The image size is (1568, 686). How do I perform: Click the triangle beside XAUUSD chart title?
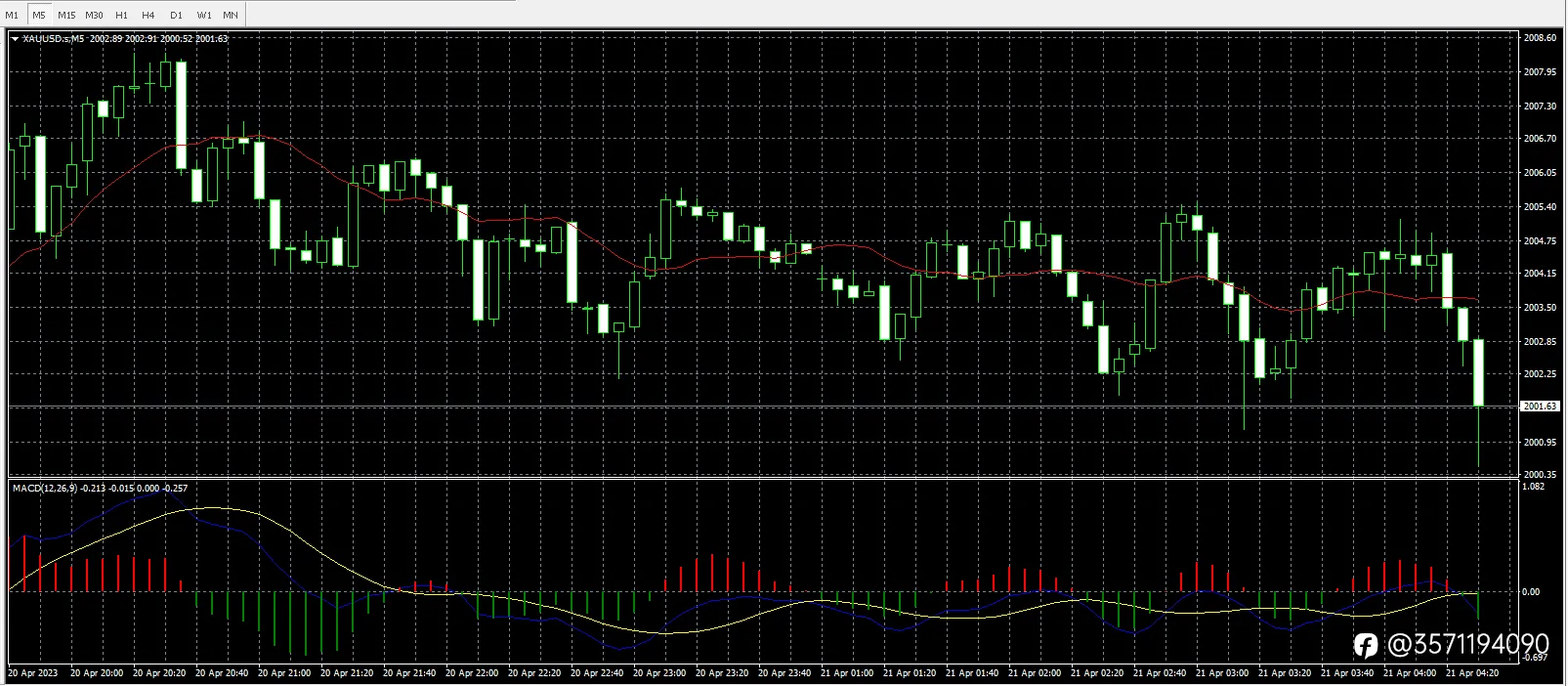[x=15, y=38]
